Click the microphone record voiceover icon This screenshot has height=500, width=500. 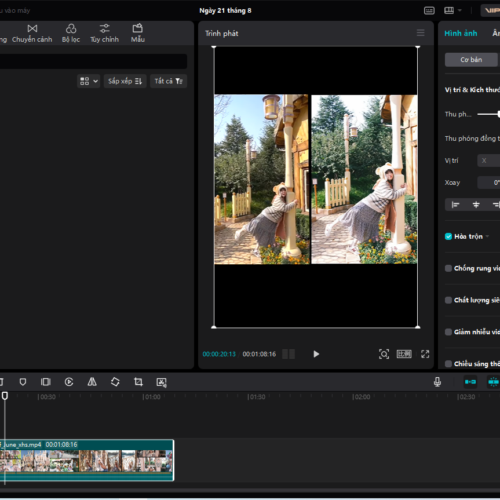tap(437, 382)
